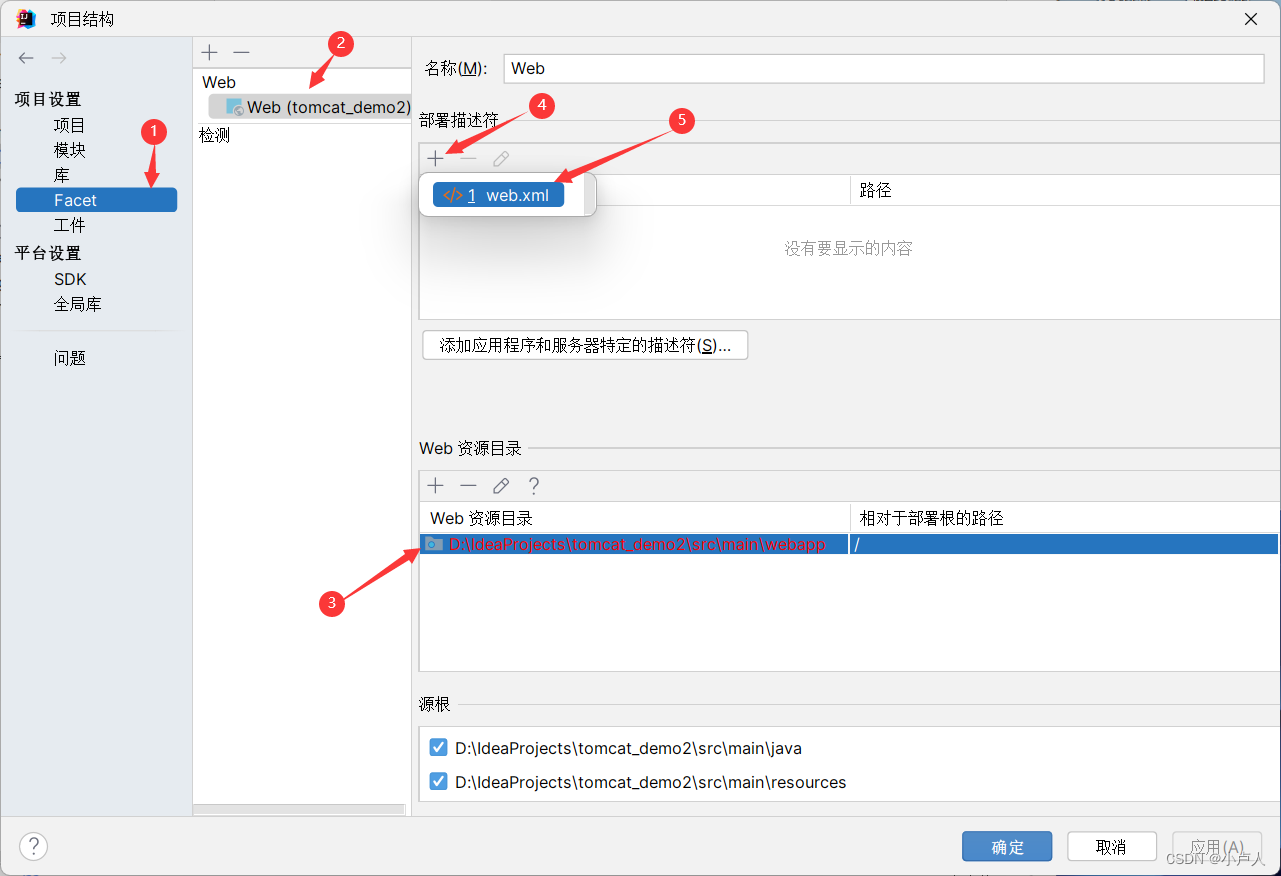The width and height of the screenshot is (1281, 876).
Task: Select web.xml from the descriptor popup
Action: 498,195
